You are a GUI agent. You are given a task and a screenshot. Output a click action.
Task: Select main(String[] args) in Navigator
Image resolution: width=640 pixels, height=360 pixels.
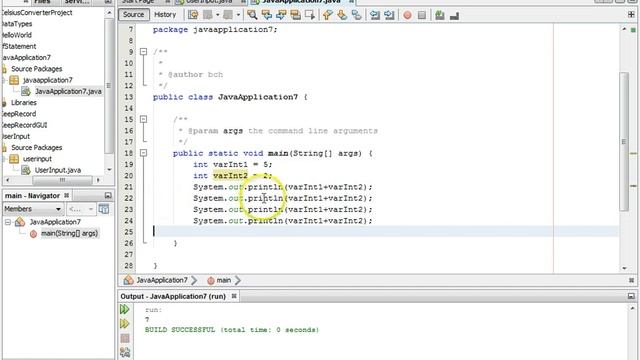pyautogui.click(x=69, y=233)
